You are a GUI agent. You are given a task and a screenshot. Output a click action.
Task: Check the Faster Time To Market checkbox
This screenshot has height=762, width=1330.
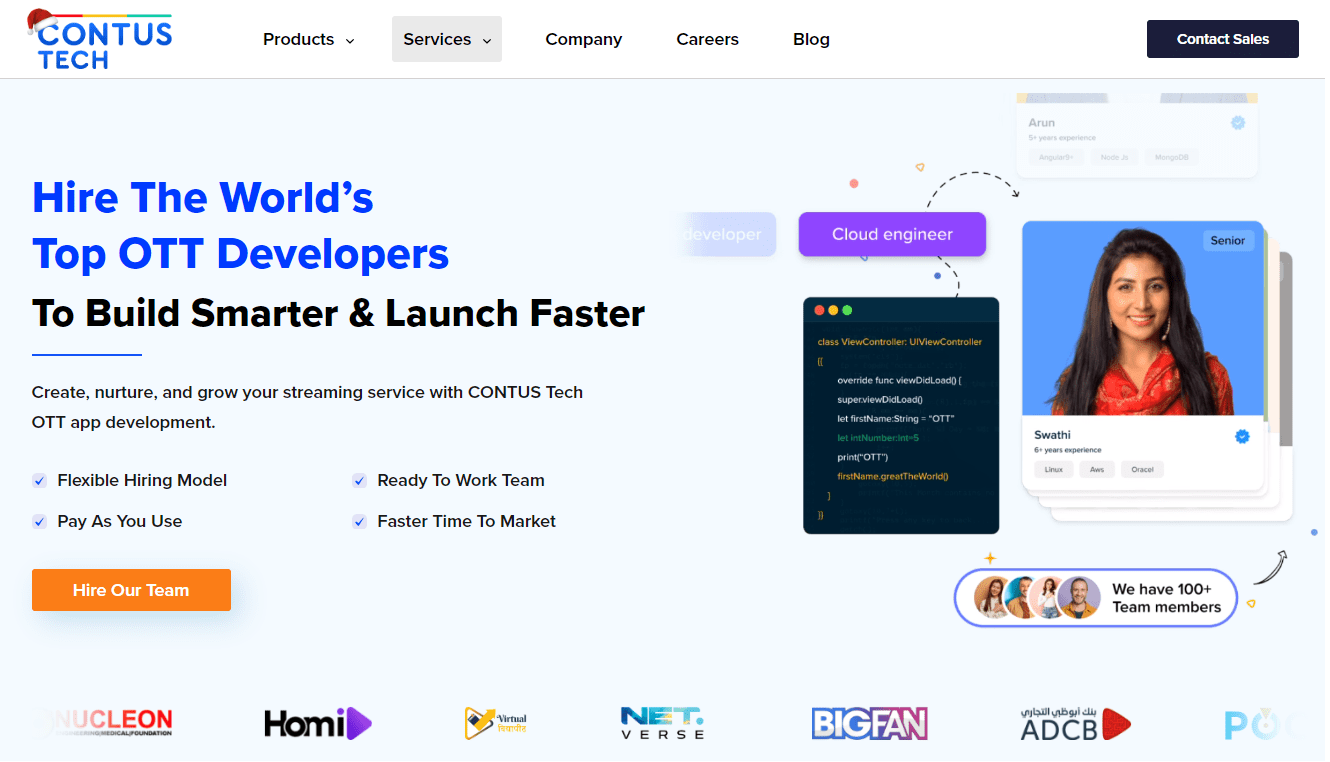point(359,521)
